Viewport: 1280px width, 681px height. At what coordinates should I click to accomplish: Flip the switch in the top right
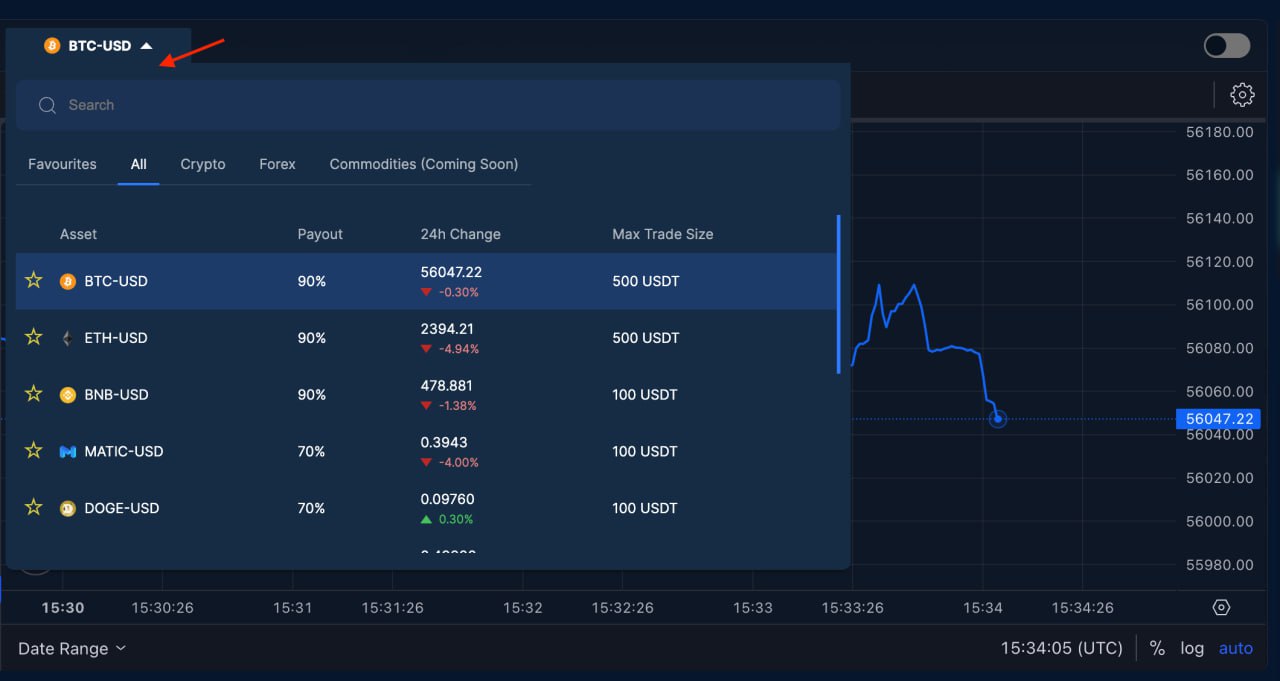(x=1226, y=45)
